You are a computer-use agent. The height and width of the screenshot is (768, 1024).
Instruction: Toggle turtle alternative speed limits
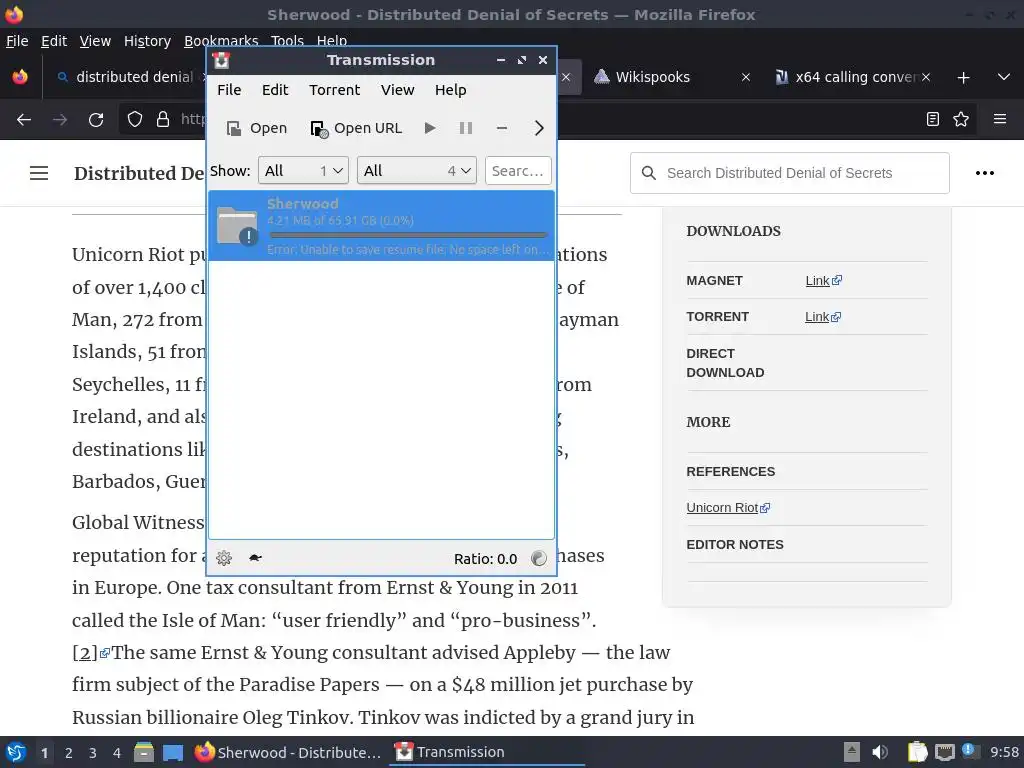point(255,558)
